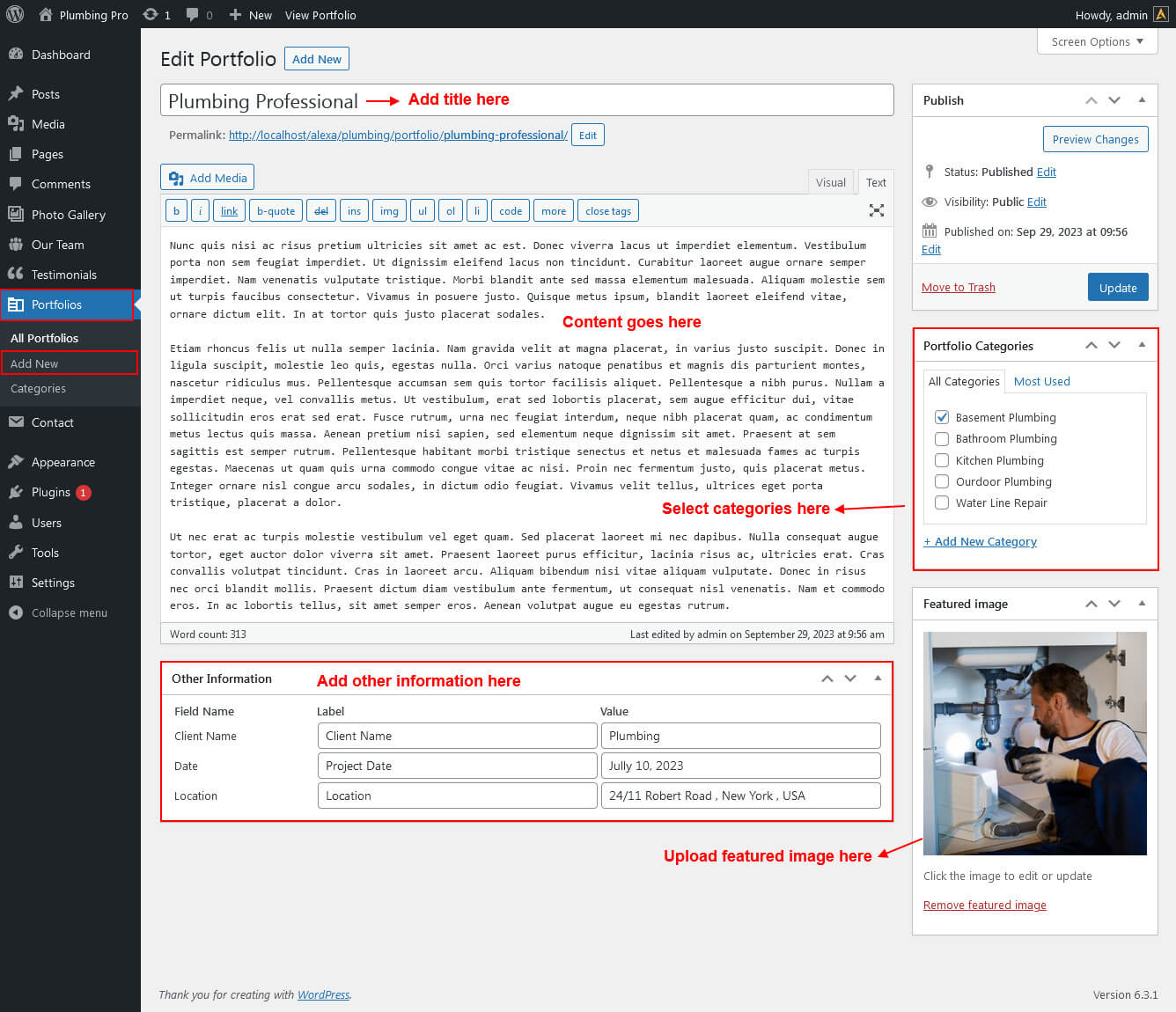Viewport: 1176px width, 1012px height.
Task: Click Add New Category link
Action: point(980,541)
